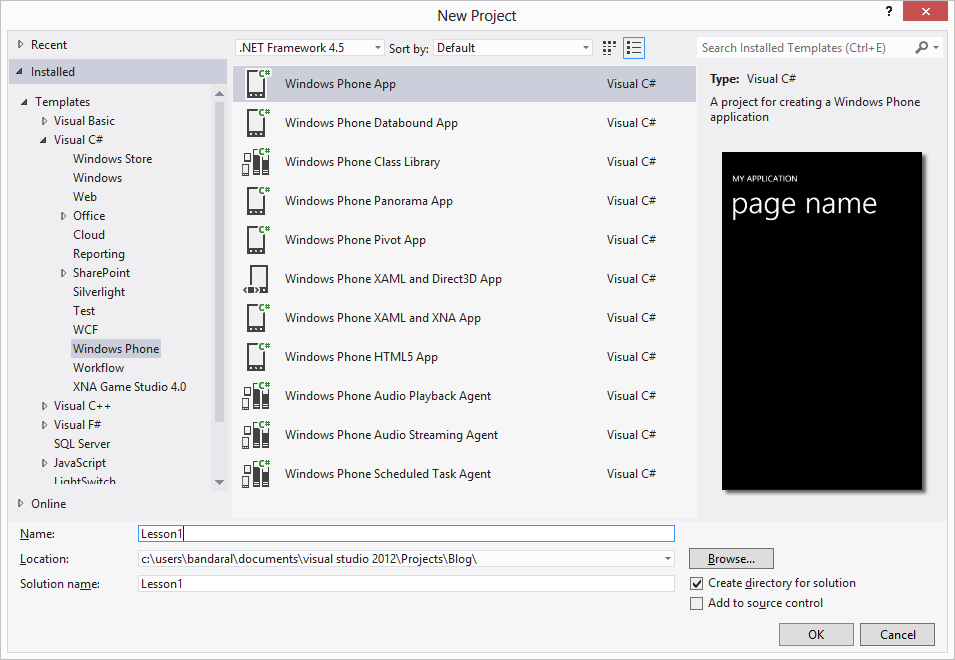Select the Windows Phone category

[x=116, y=348]
